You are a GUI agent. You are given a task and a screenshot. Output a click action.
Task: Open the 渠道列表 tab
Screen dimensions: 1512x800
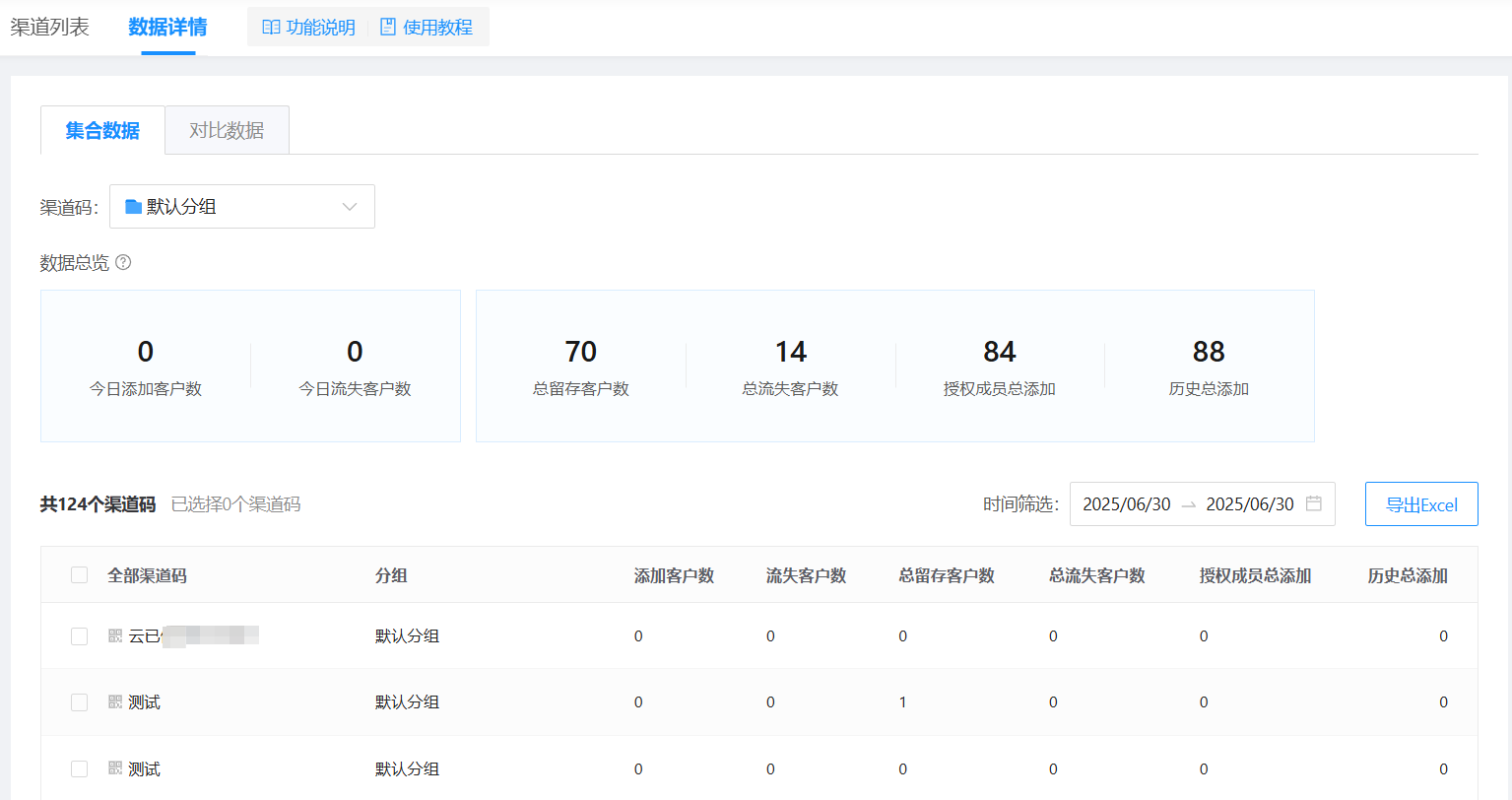point(49,27)
